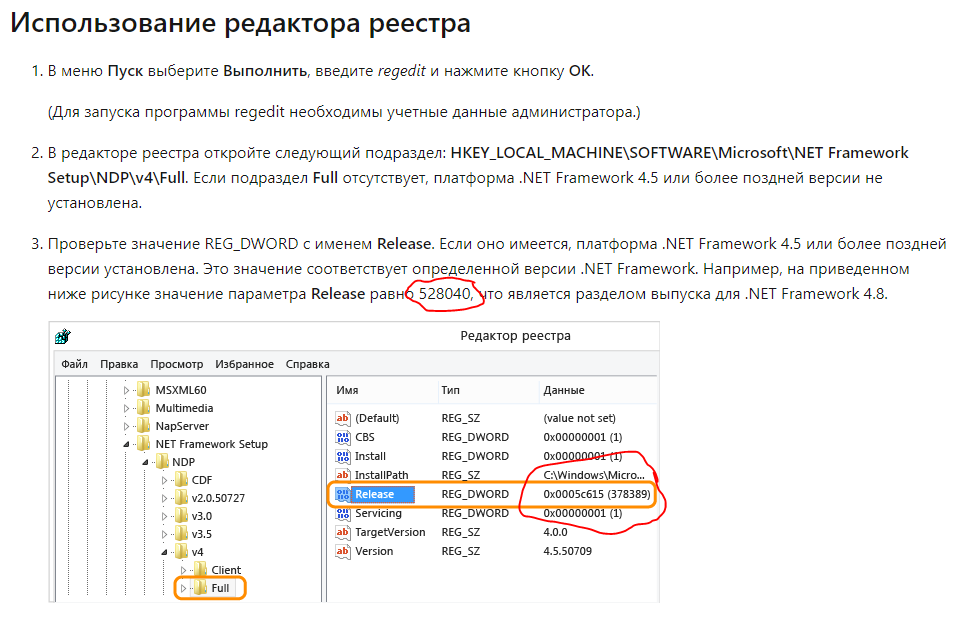
Task: Click the 4.0.0 data cell
Action: [x=555, y=532]
